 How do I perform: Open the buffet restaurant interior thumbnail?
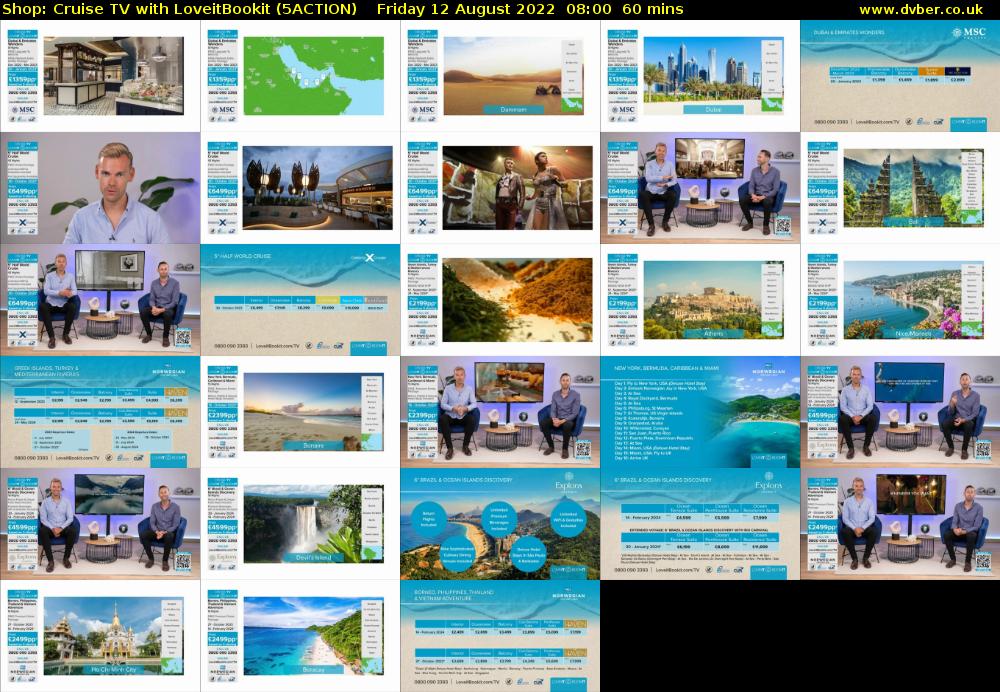[x=100, y=76]
